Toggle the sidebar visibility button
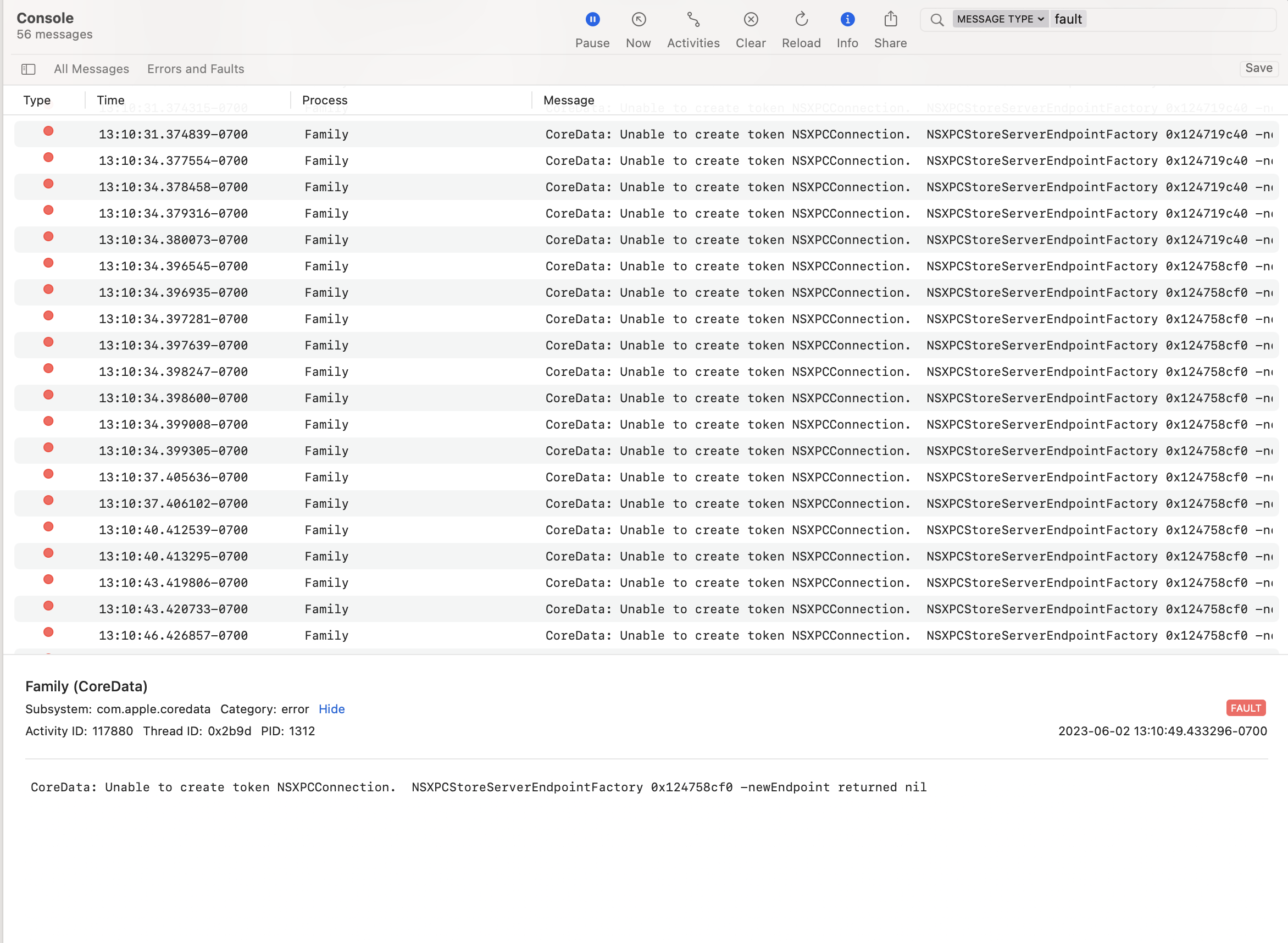This screenshot has width=1288, height=943. pyautogui.click(x=29, y=69)
